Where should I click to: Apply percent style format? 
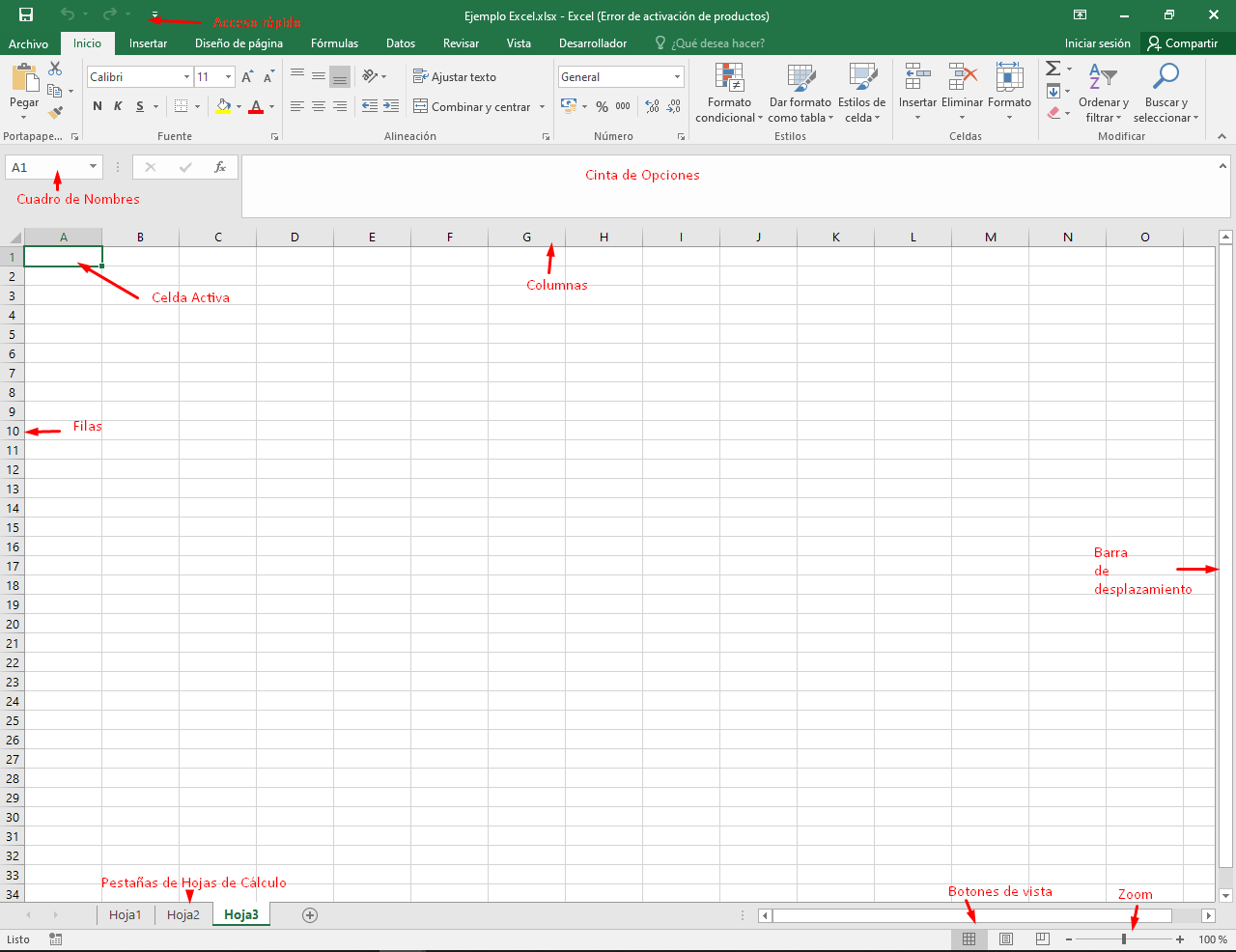click(x=603, y=106)
